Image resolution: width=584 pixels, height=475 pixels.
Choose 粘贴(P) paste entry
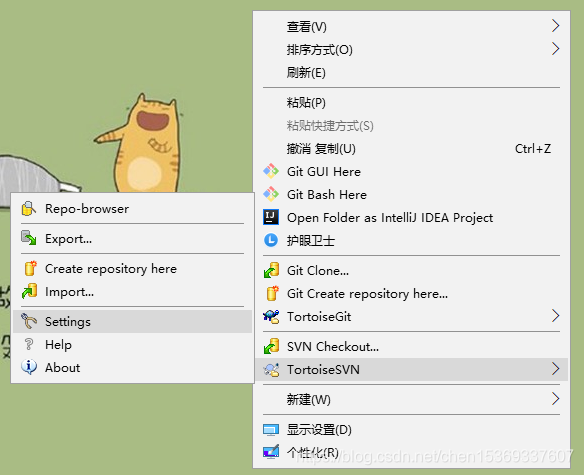point(411,102)
